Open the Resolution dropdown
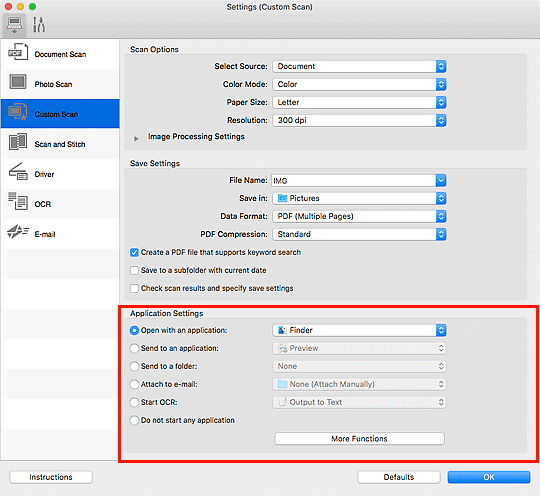This screenshot has width=540, height=496. tap(359, 120)
